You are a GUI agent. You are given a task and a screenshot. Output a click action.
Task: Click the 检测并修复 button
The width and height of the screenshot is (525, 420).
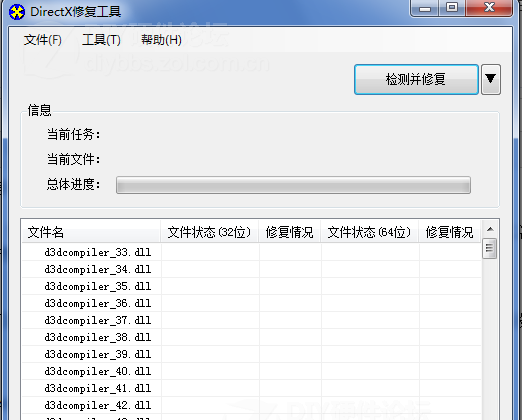416,79
